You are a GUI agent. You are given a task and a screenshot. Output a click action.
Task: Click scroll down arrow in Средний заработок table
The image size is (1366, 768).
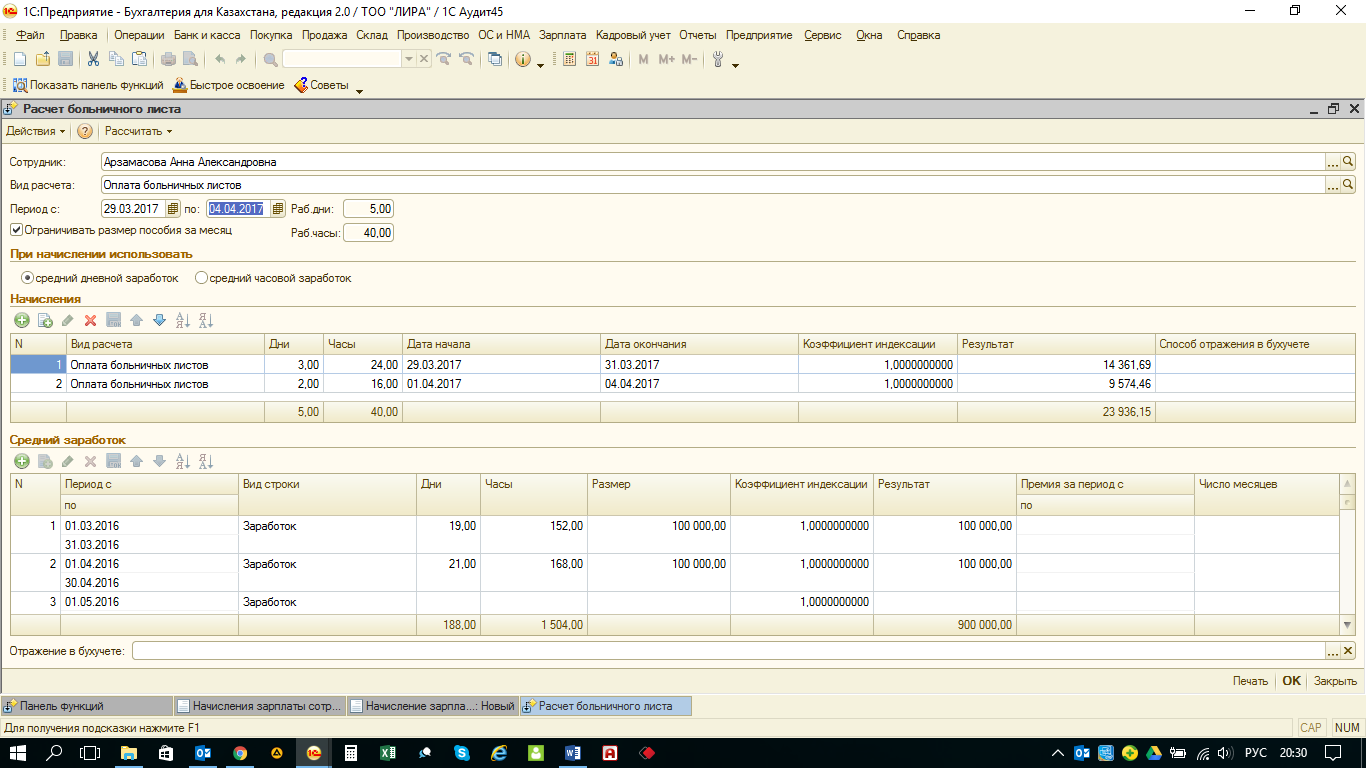click(x=1348, y=625)
